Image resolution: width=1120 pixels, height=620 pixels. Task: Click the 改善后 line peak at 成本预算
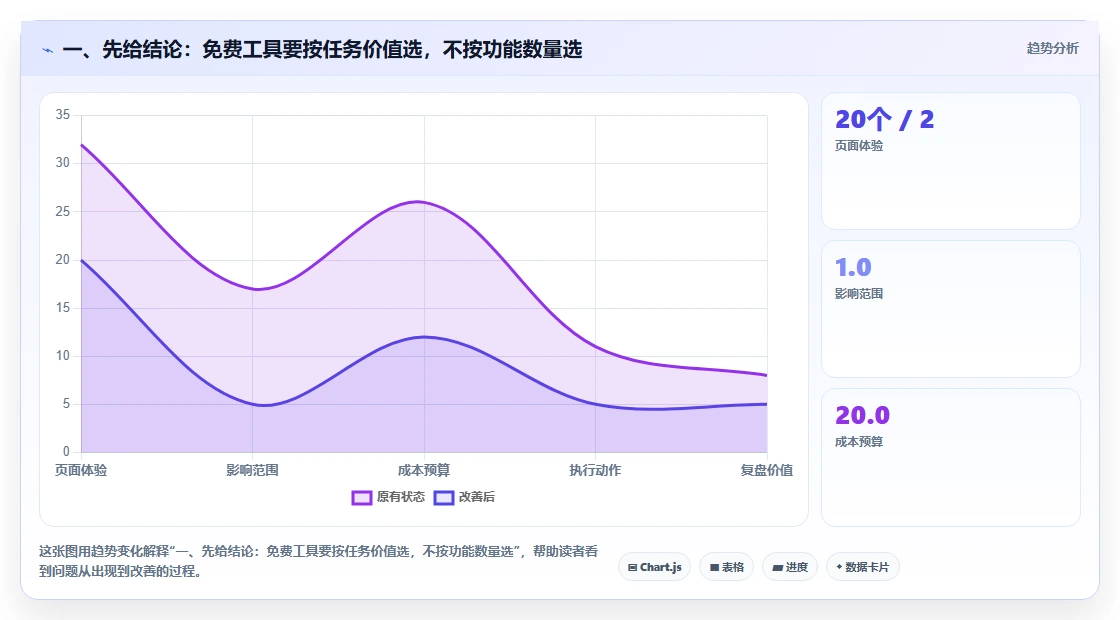point(424,337)
